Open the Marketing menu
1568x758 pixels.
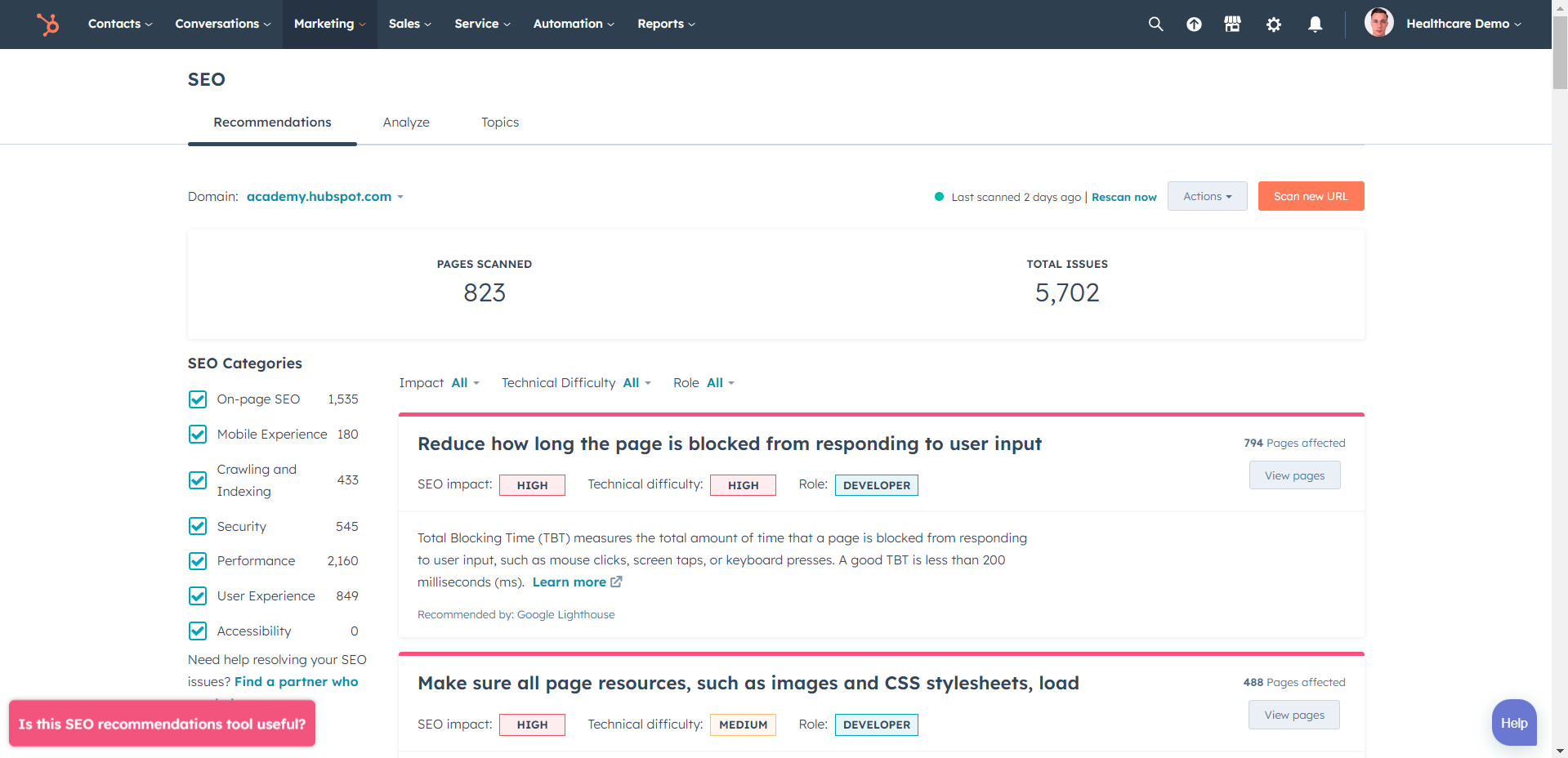[329, 24]
